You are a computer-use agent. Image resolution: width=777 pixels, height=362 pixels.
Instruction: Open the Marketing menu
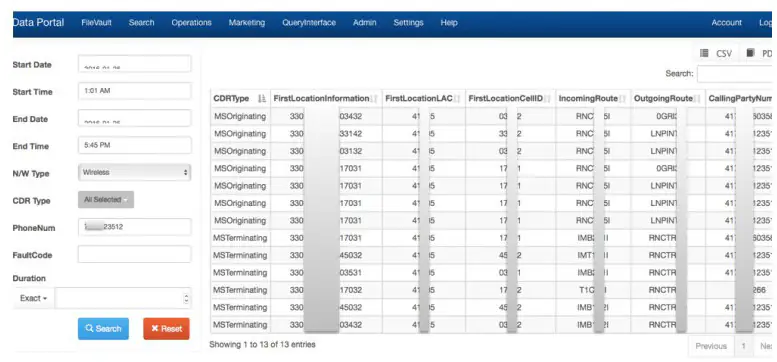point(247,23)
